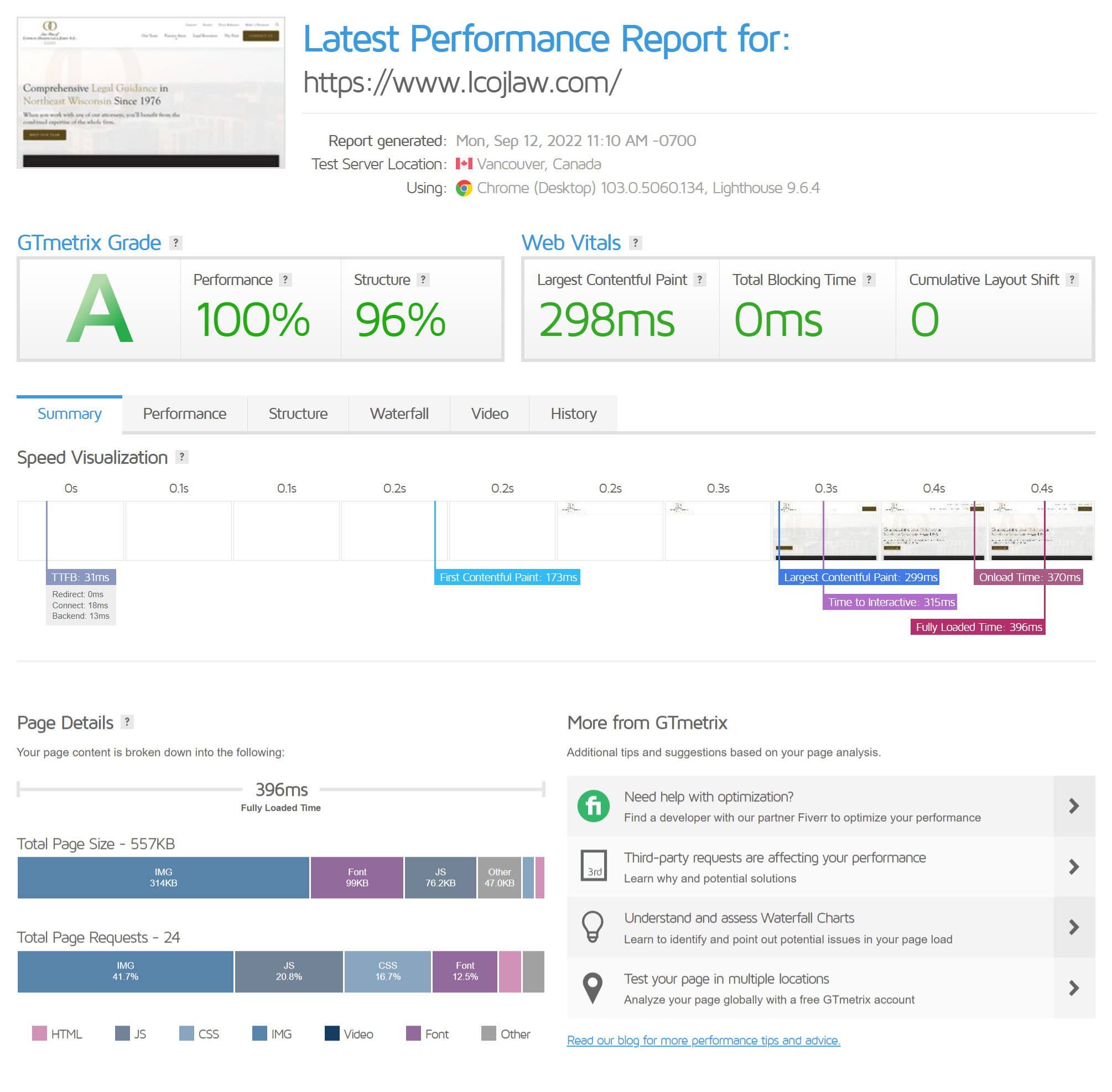This screenshot has height=1092, width=1112.
Task: Open the blog performance tips link
Action: [703, 1041]
